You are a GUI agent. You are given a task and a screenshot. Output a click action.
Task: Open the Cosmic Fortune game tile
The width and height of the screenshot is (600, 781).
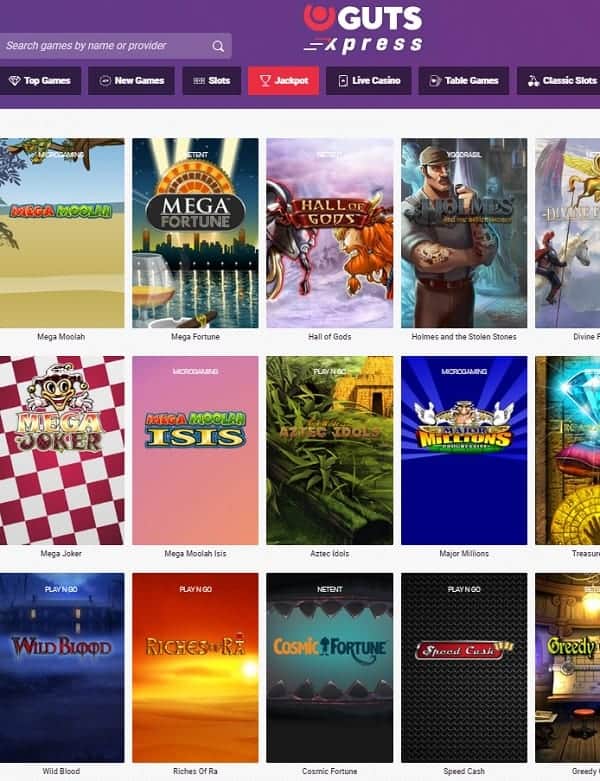330,667
